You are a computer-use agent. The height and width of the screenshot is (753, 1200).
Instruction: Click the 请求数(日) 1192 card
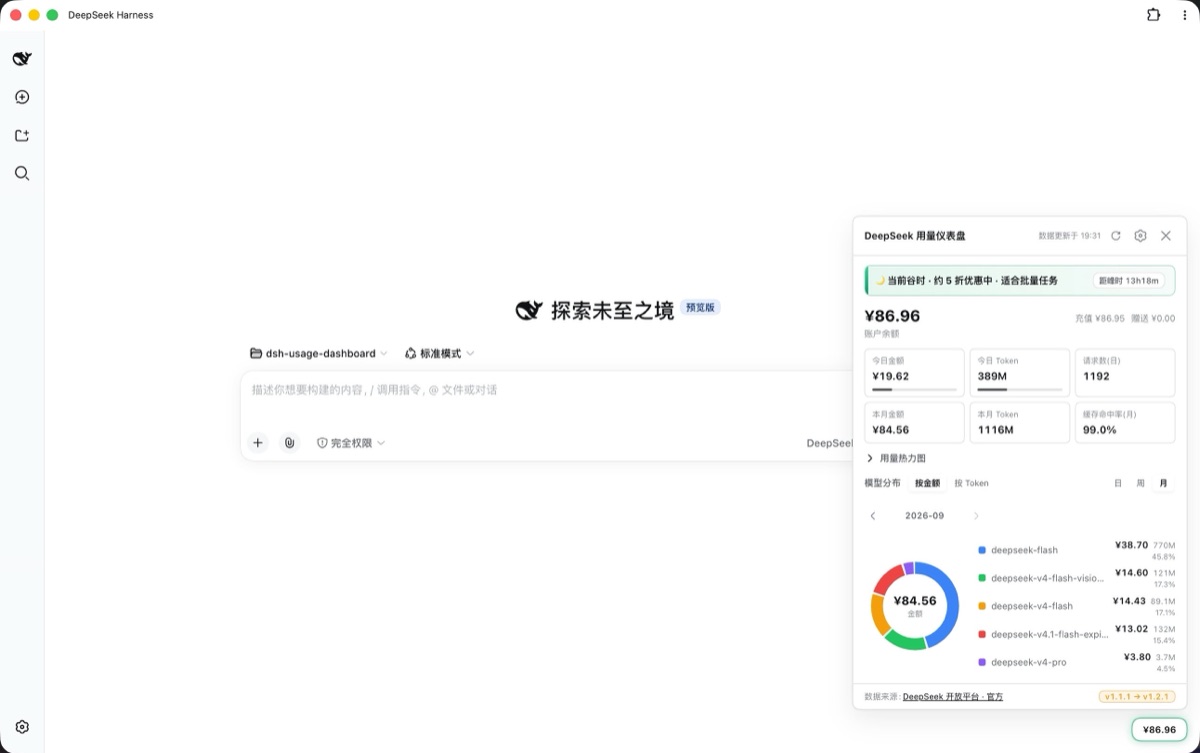[1125, 372]
